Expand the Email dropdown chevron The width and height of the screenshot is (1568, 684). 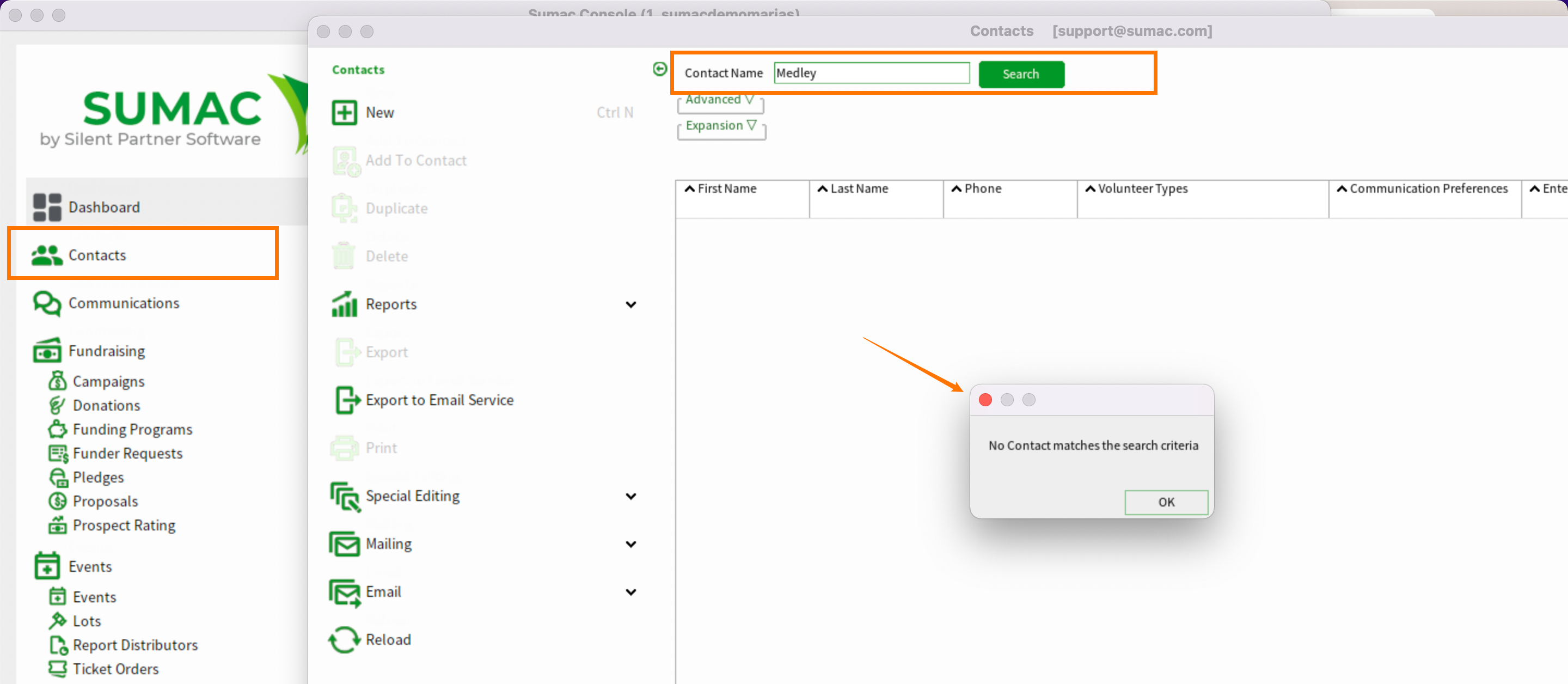point(630,592)
